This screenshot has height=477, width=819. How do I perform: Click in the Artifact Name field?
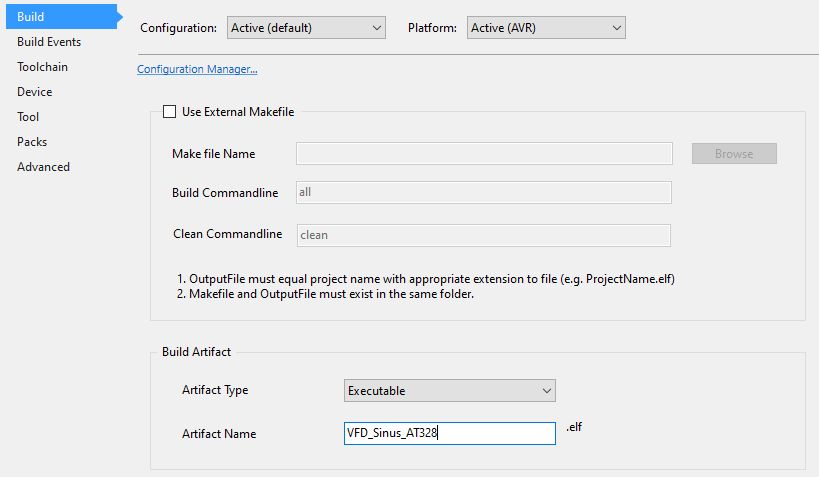pos(450,434)
